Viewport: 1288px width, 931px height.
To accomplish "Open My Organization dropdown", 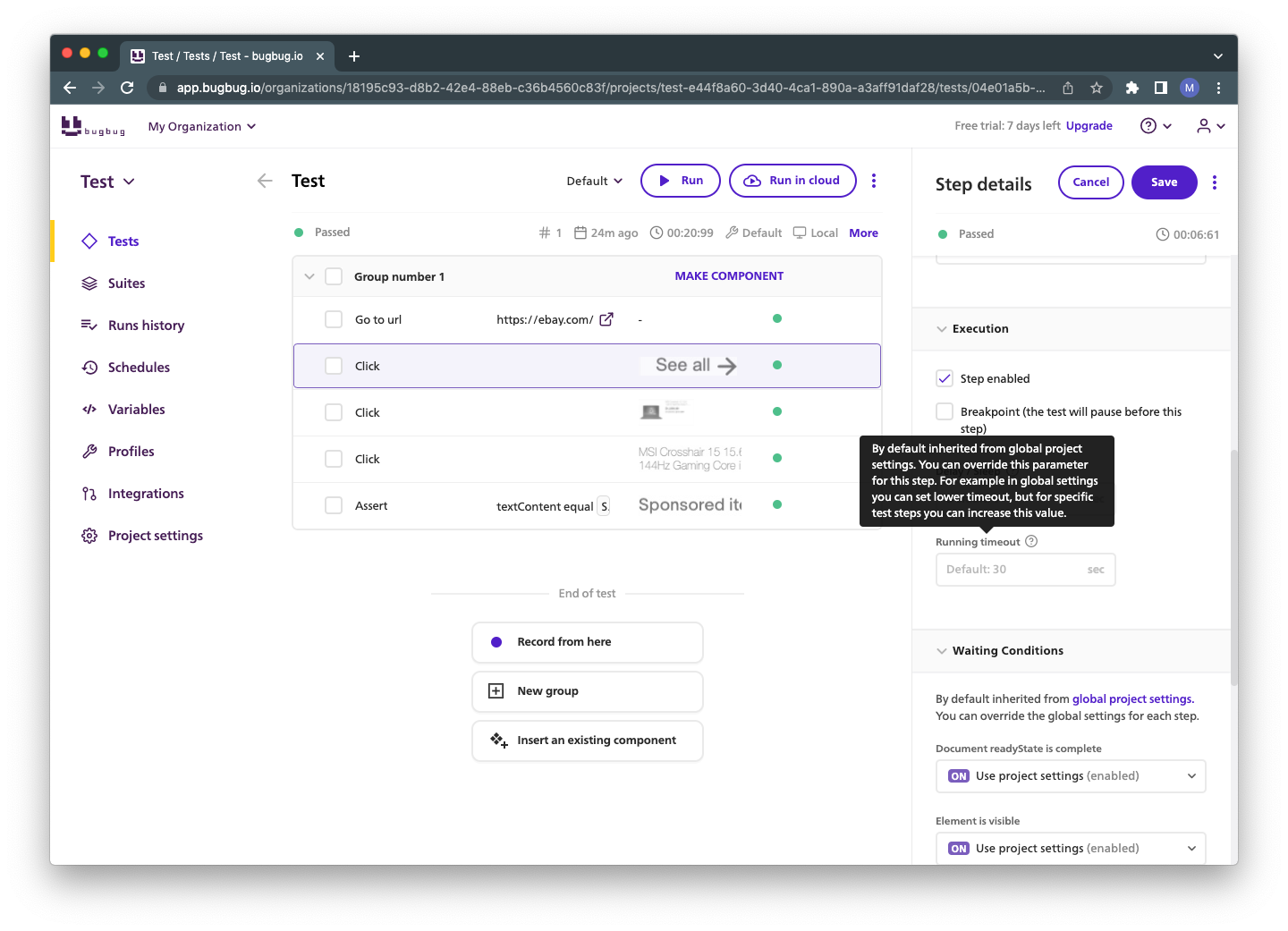I will click(202, 126).
